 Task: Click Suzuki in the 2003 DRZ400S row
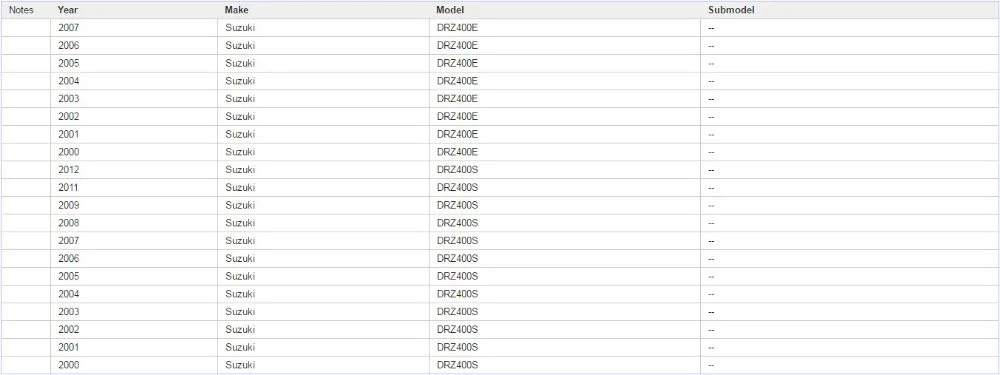240,312
